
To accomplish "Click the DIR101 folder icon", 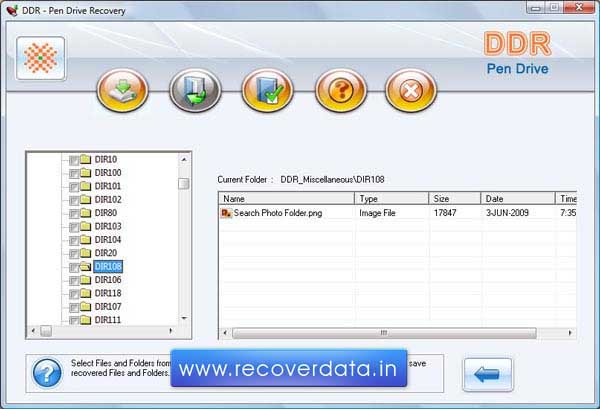I will pos(86,186).
